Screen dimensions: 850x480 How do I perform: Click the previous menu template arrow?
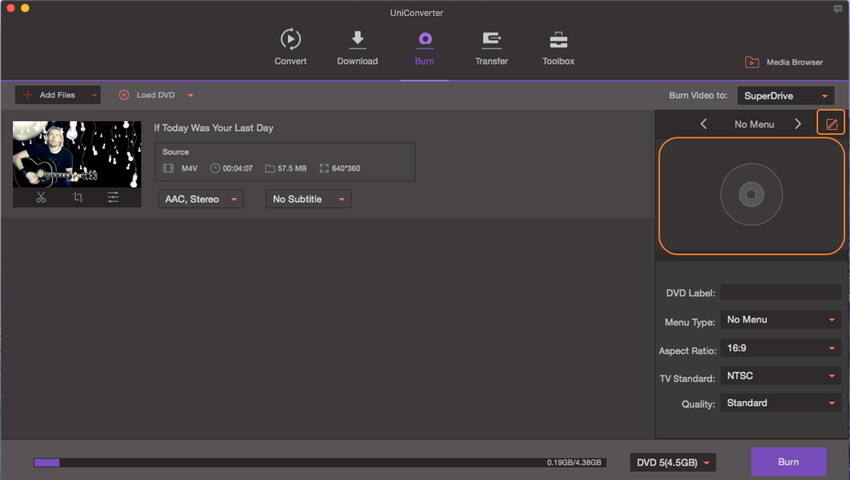coord(704,124)
